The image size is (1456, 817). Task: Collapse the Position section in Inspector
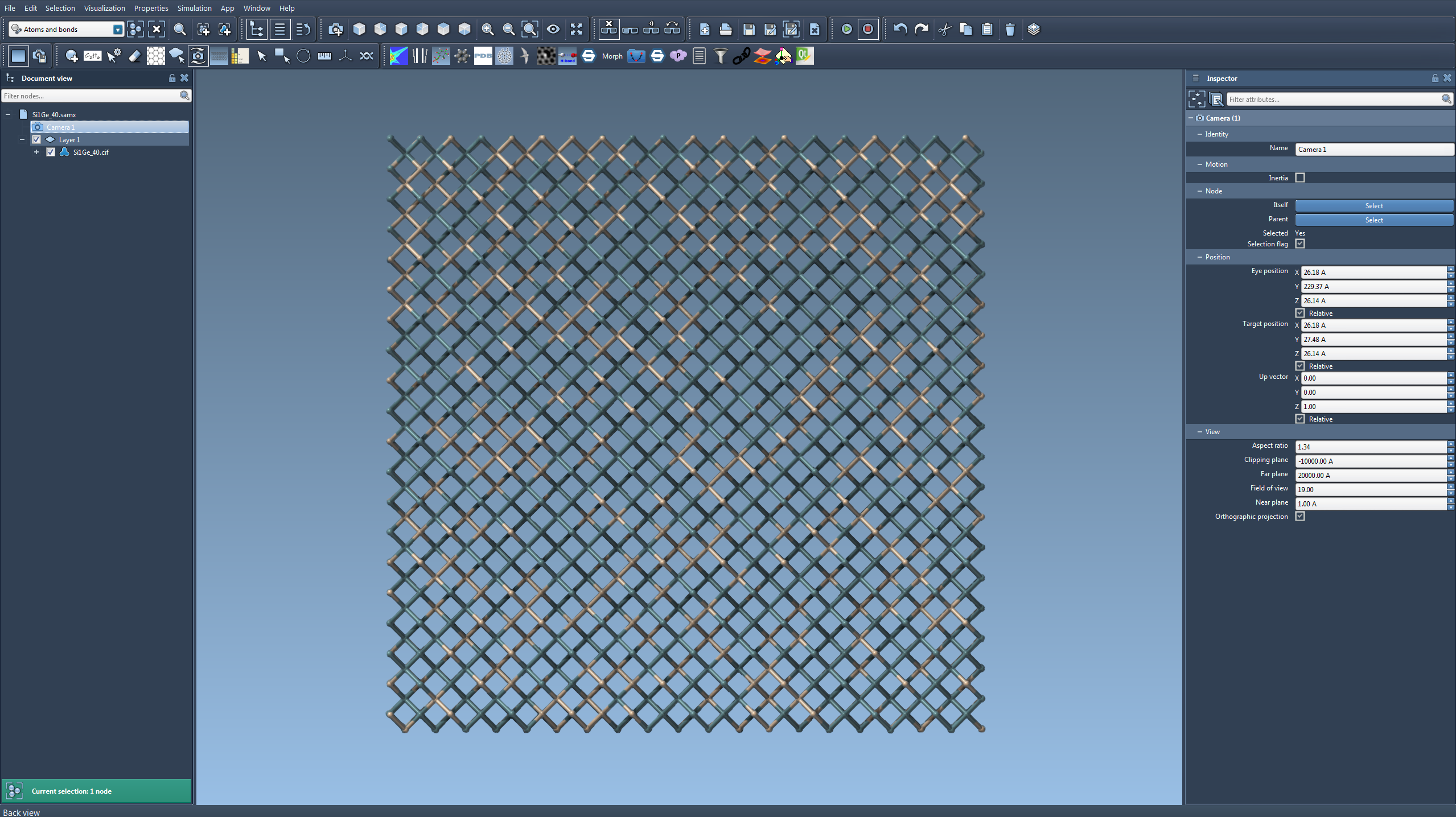click(x=1200, y=257)
